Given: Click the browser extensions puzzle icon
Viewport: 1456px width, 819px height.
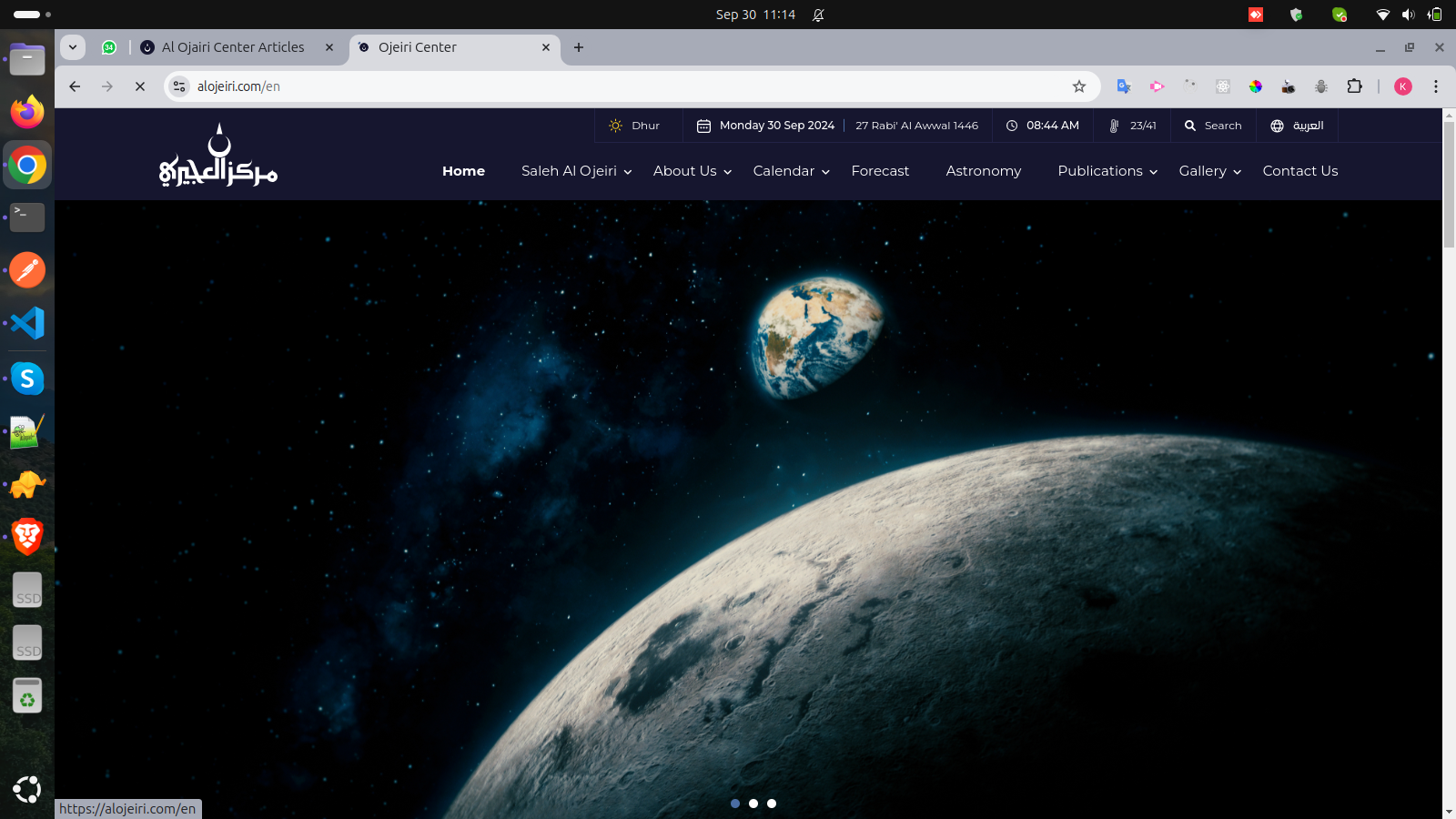Looking at the screenshot, I should coord(1355,86).
